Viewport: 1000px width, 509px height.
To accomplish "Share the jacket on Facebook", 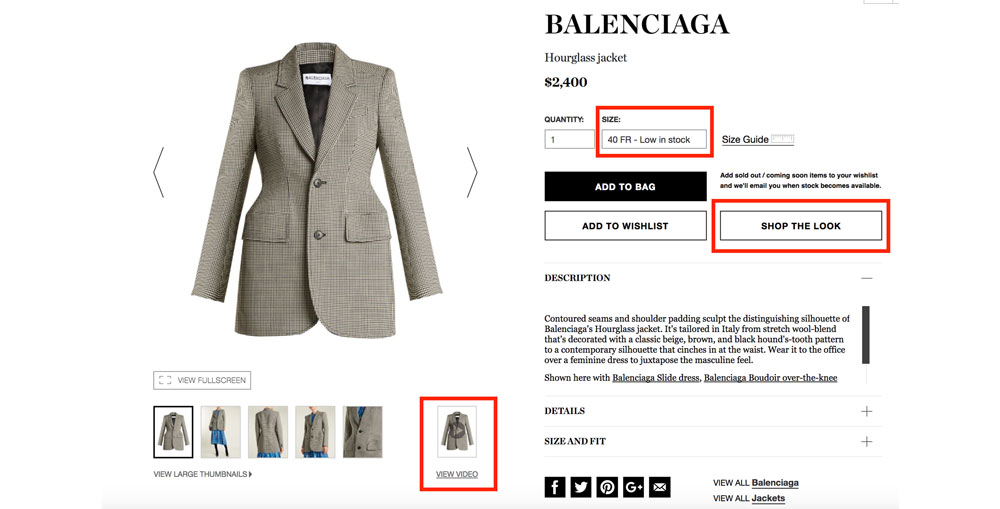I will point(555,487).
